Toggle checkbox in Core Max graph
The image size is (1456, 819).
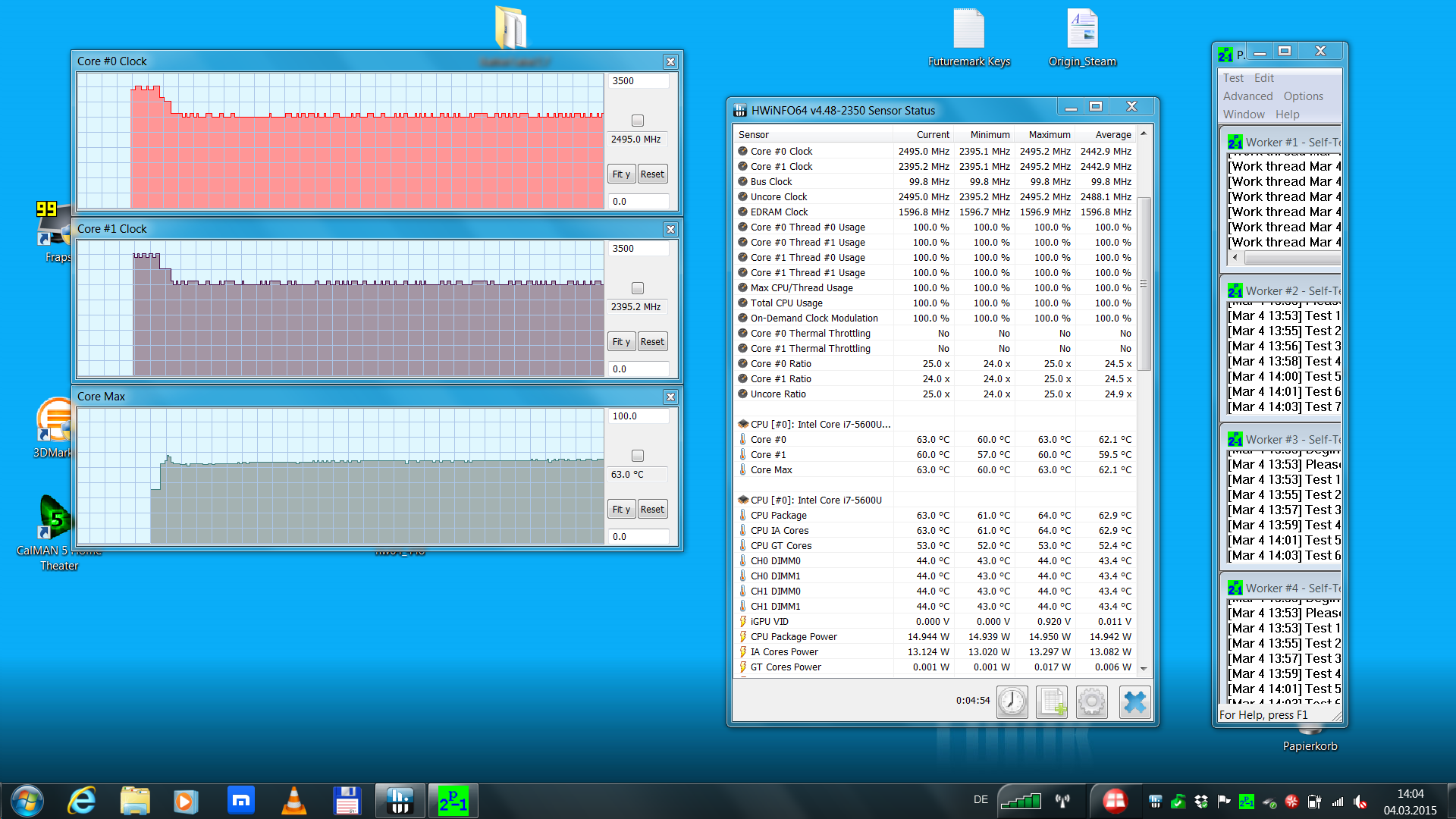tap(638, 456)
